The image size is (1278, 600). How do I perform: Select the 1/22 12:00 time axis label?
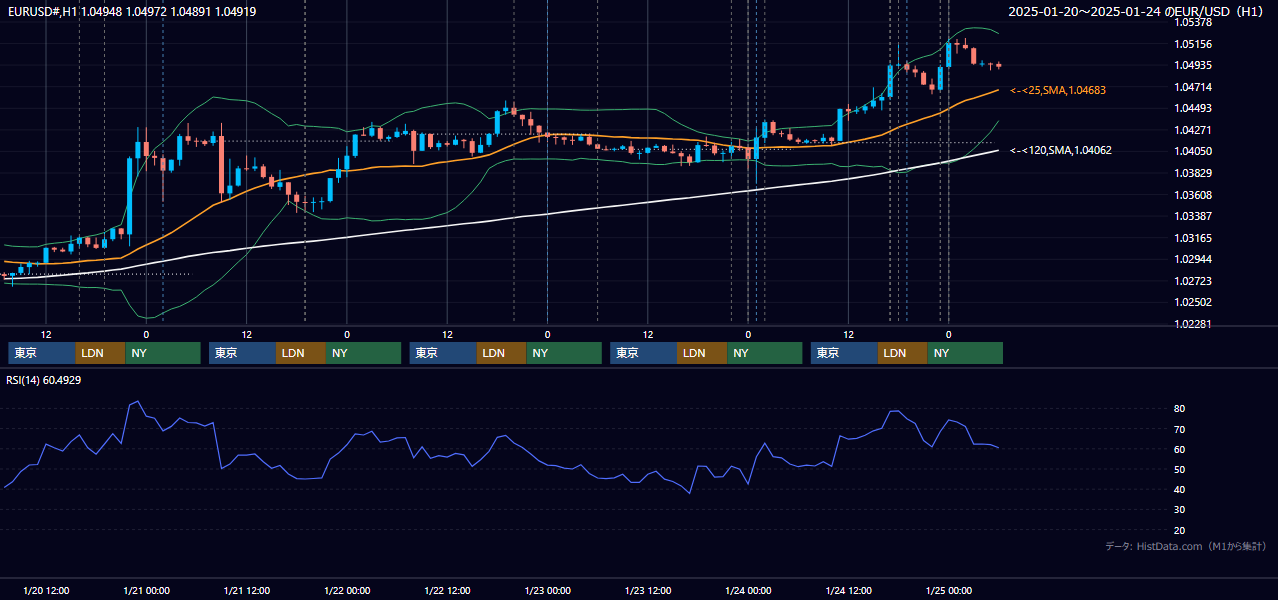coord(448,591)
